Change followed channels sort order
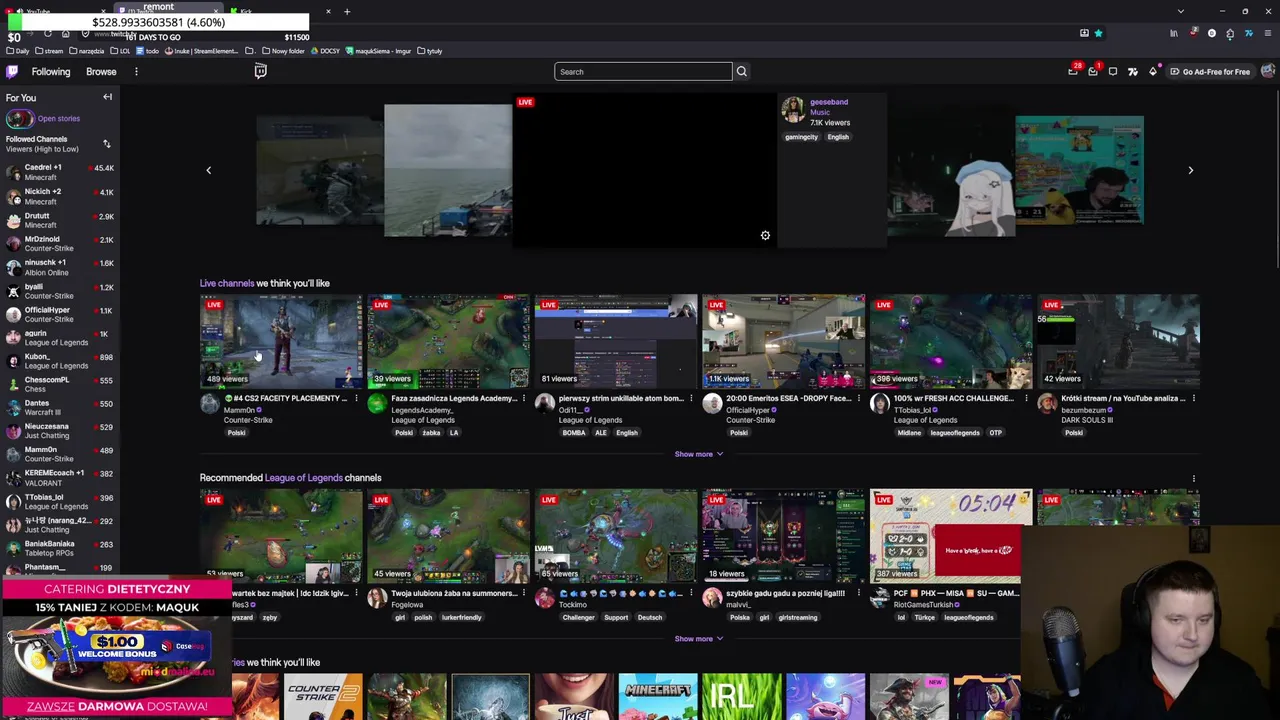Image resolution: width=1280 pixels, height=720 pixels. [107, 144]
